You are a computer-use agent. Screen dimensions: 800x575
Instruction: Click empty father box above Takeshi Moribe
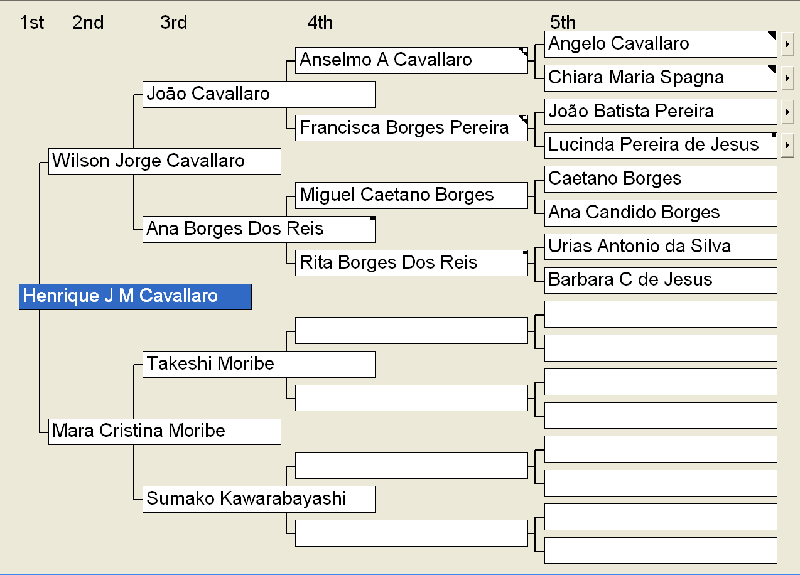pyautogui.click(x=411, y=330)
